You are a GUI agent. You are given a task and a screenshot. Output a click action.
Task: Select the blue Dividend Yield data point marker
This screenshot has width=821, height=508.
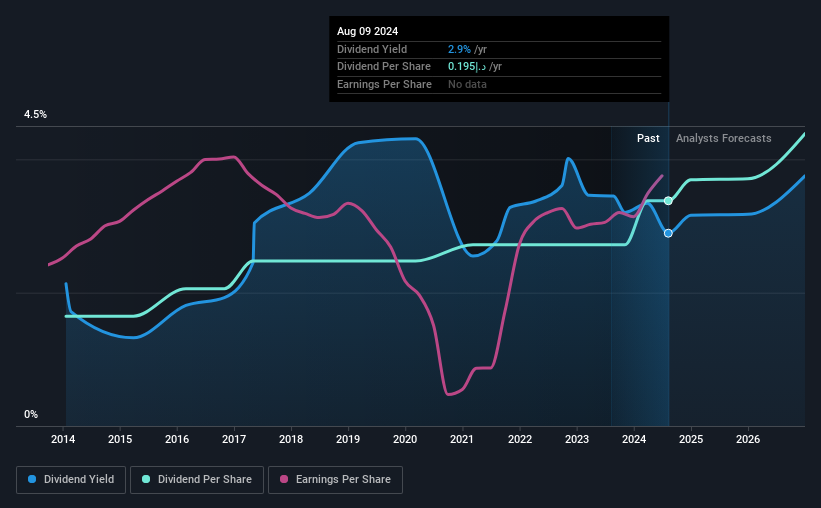pos(668,233)
